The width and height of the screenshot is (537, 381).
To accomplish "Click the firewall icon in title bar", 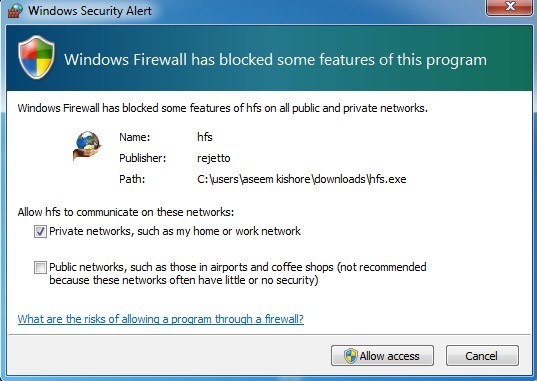I will click(15, 11).
